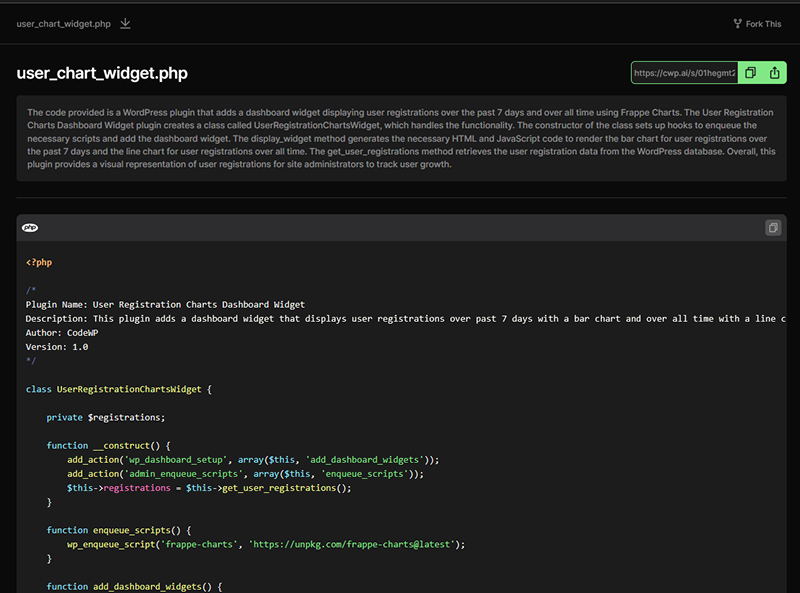Click the fork icon beside Fork This
This screenshot has width=800, height=593.
coord(737,23)
